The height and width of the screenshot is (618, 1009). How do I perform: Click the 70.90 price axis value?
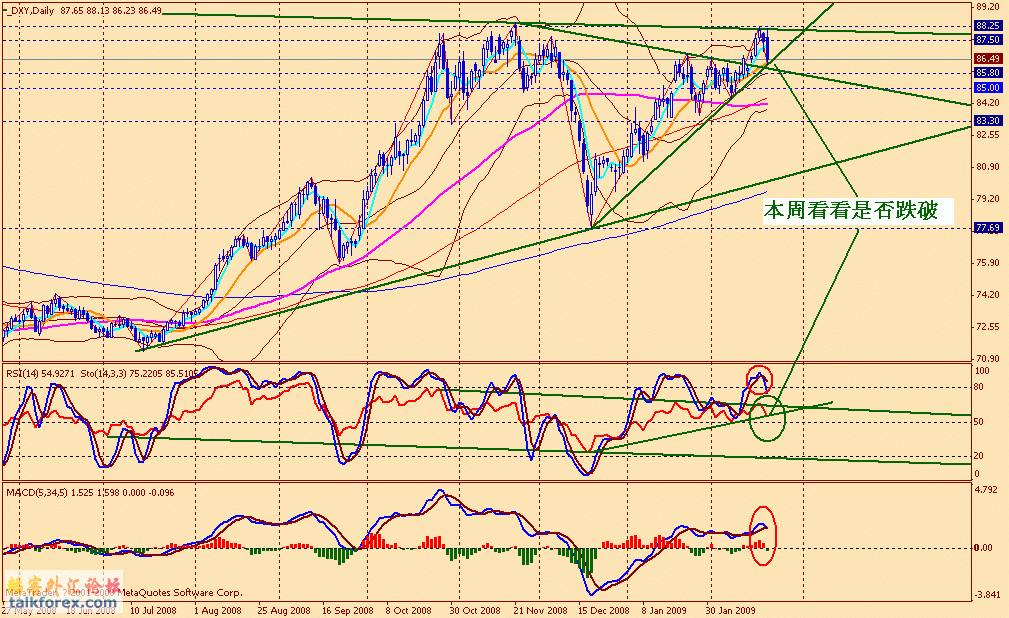[988, 359]
